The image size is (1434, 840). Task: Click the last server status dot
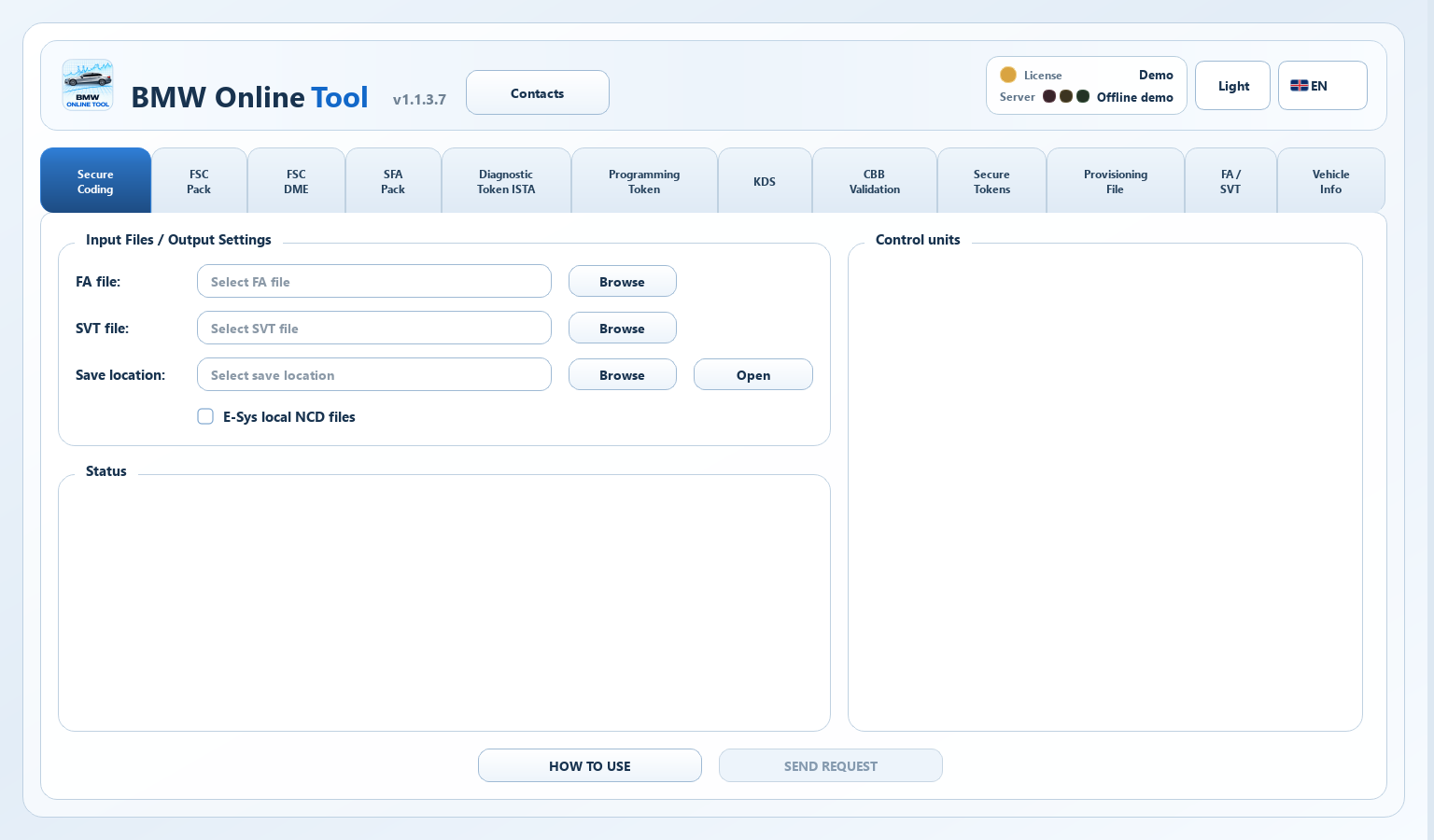[1083, 96]
